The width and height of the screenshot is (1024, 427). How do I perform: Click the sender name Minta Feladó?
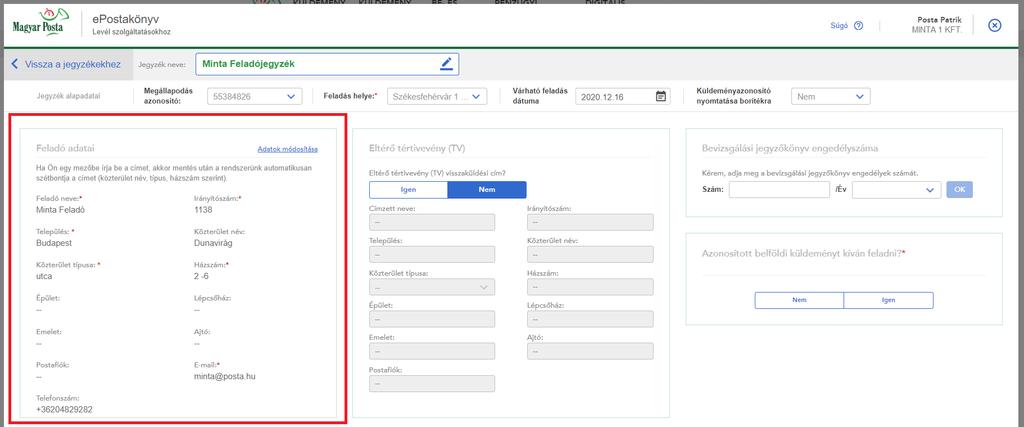coord(61,210)
